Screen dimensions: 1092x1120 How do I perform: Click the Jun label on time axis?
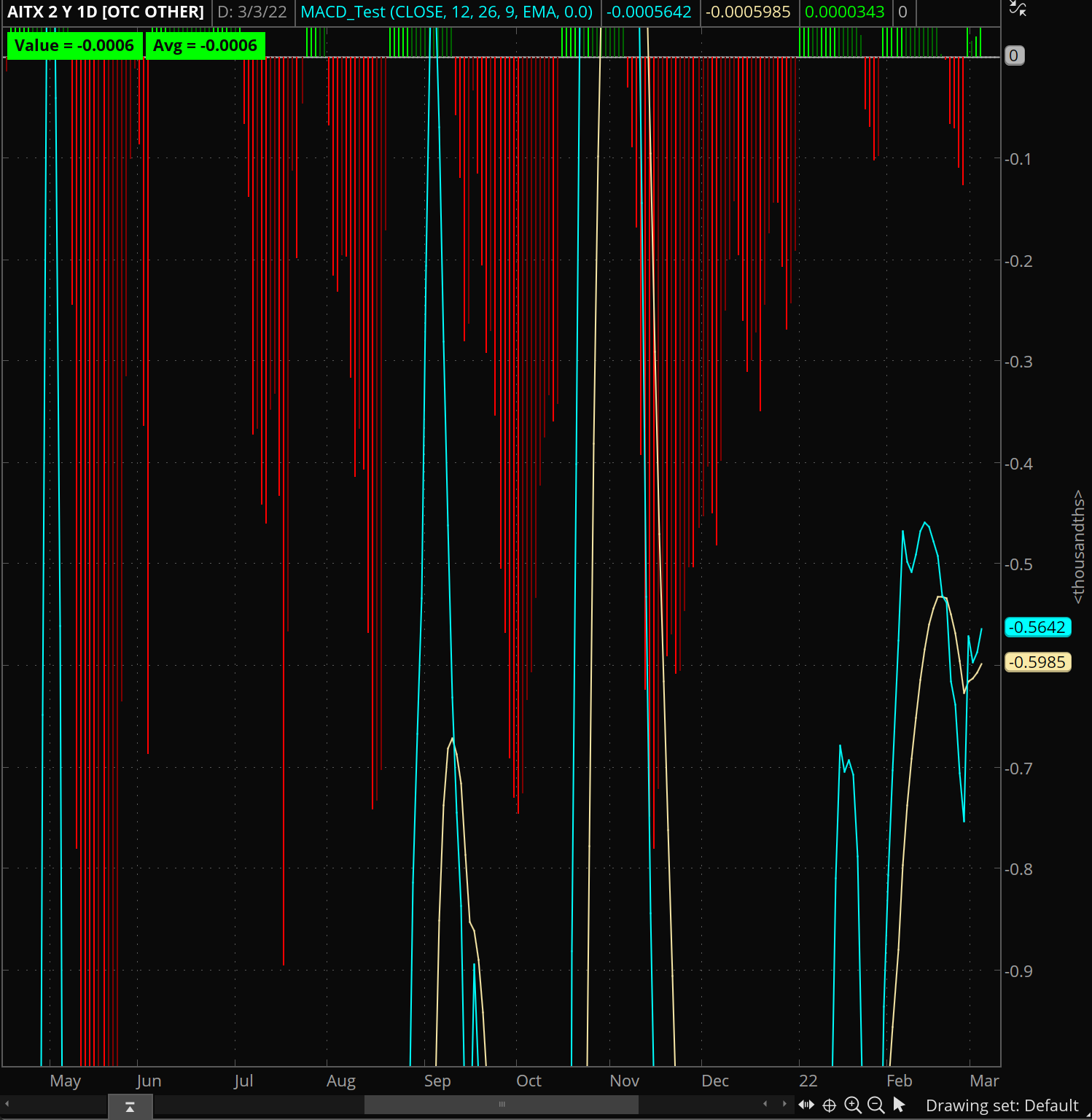tap(149, 1081)
